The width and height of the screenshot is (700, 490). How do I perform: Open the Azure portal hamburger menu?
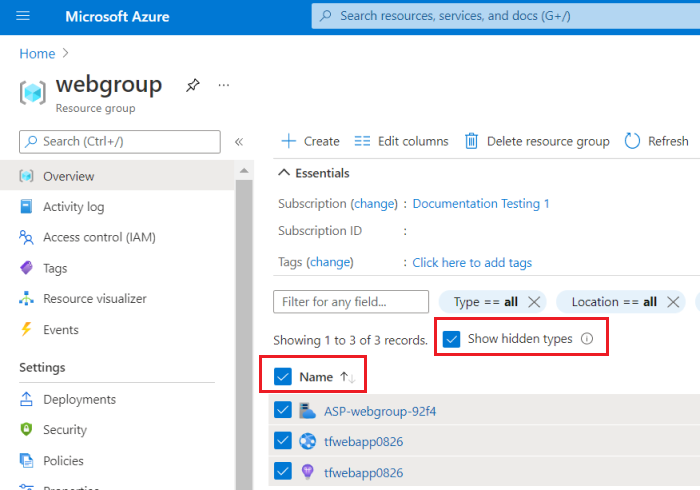(24, 16)
